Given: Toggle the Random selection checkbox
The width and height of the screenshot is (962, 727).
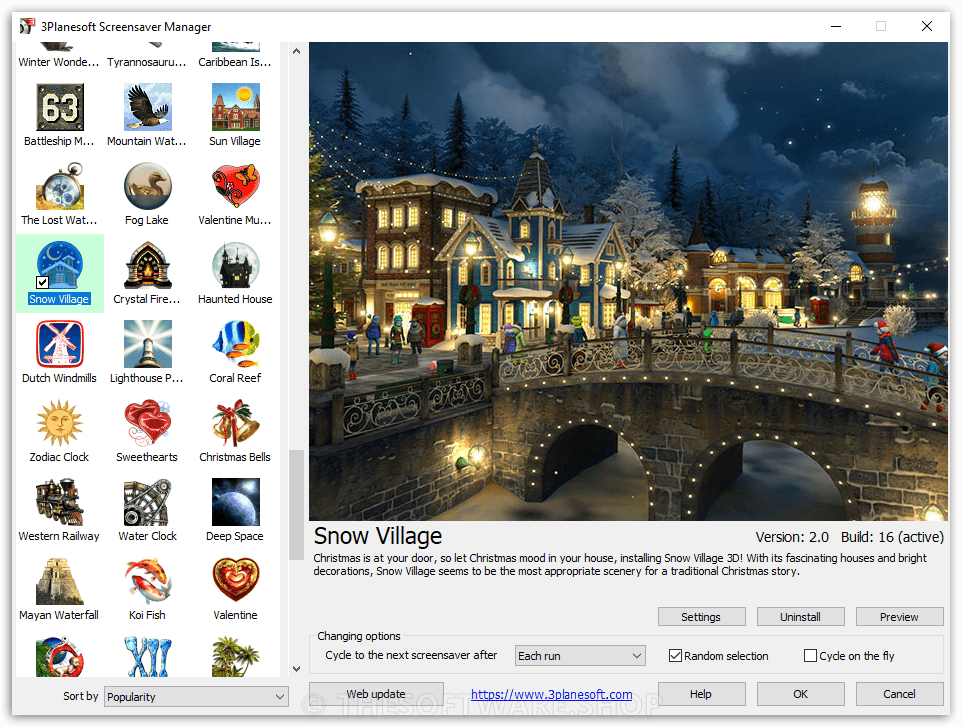Looking at the screenshot, I should (675, 656).
